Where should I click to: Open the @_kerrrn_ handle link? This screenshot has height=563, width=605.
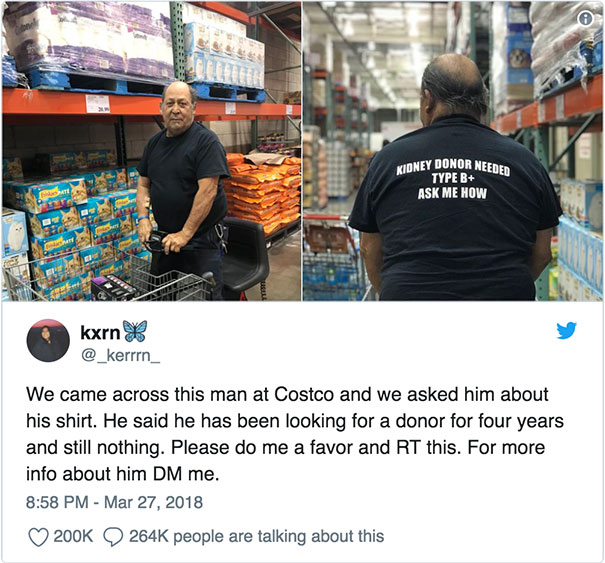(x=120, y=355)
